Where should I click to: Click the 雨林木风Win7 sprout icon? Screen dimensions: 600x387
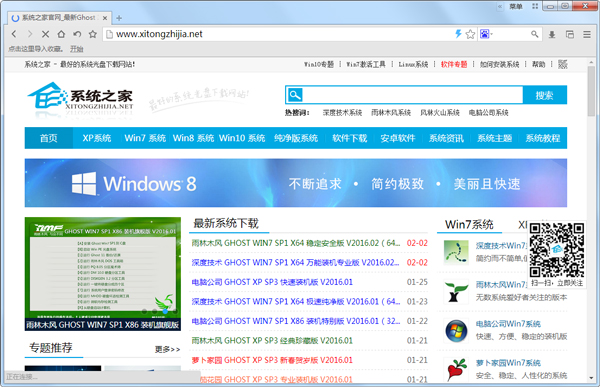click(456, 291)
